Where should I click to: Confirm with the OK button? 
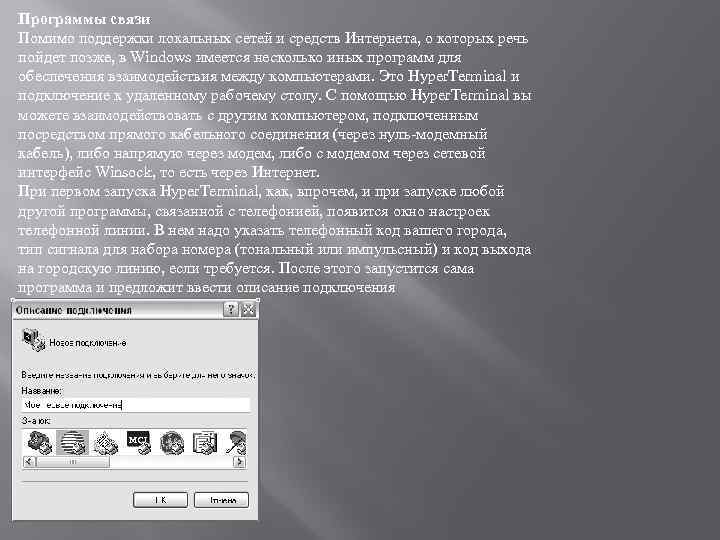coord(160,500)
